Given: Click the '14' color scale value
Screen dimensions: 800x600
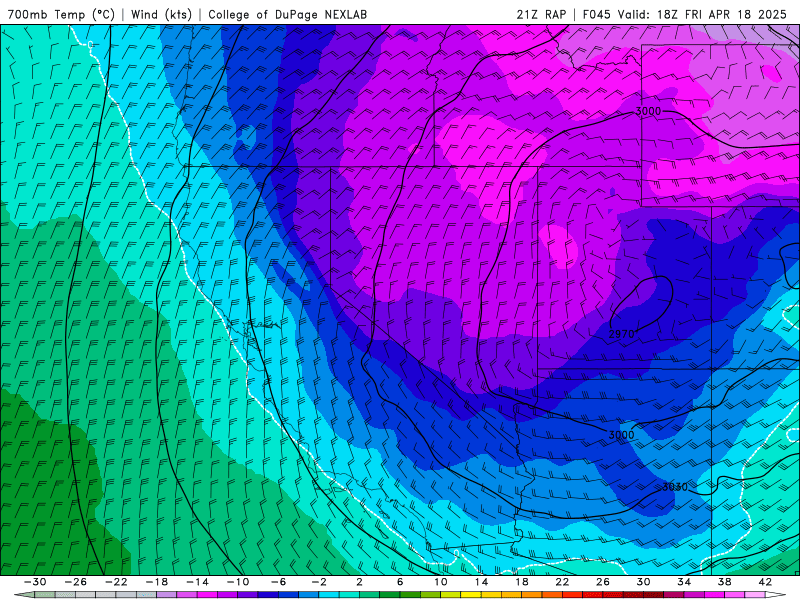Looking at the screenshot, I should coord(481,582).
